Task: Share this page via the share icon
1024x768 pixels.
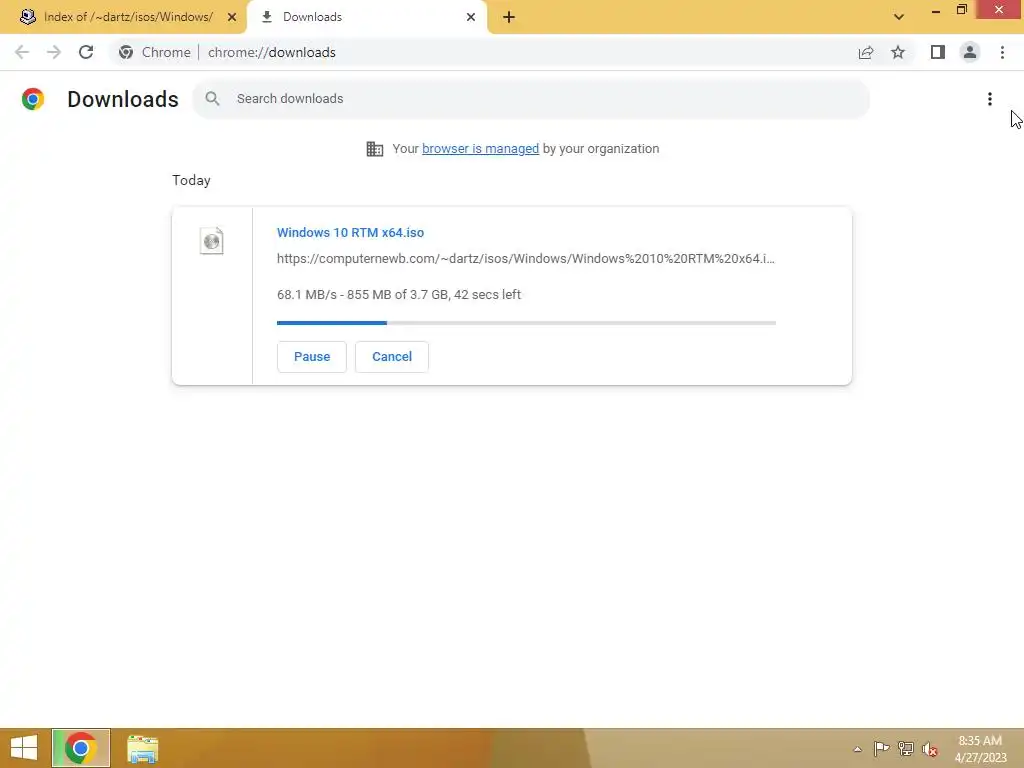Action: pyautogui.click(x=866, y=52)
